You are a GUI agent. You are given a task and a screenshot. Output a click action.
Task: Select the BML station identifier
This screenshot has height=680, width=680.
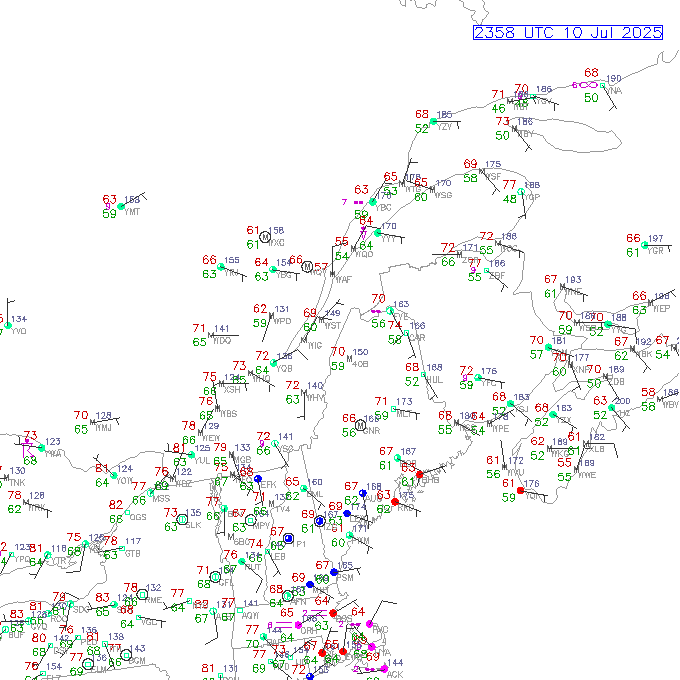pos(315,494)
